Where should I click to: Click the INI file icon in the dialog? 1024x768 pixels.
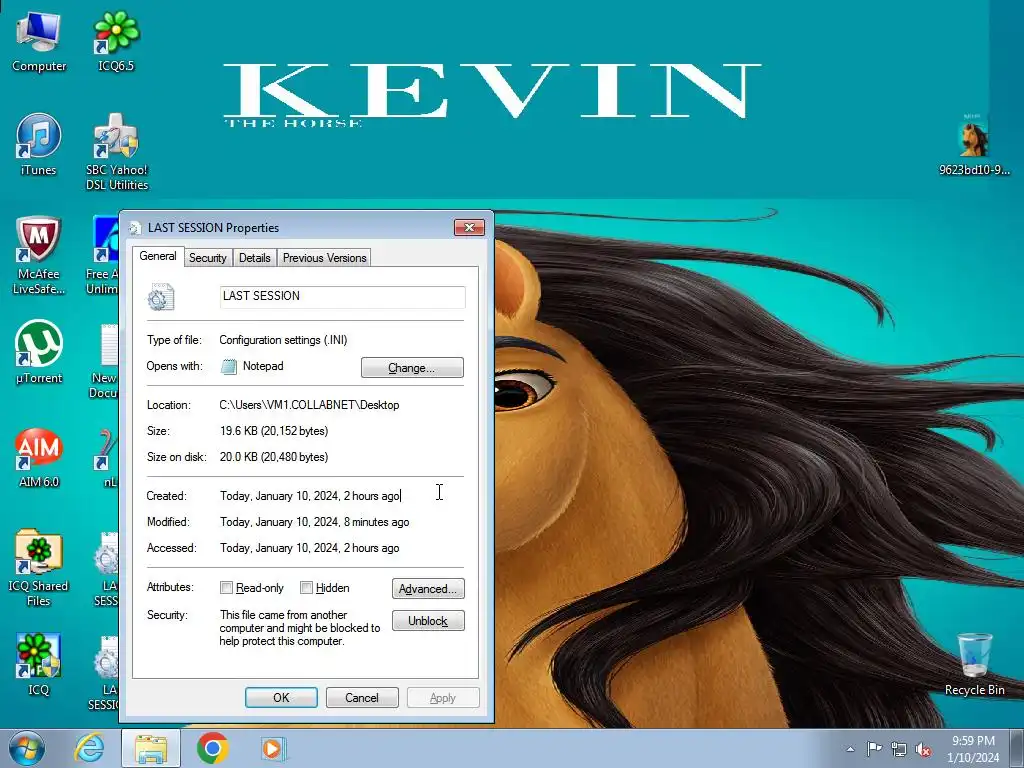pos(161,297)
